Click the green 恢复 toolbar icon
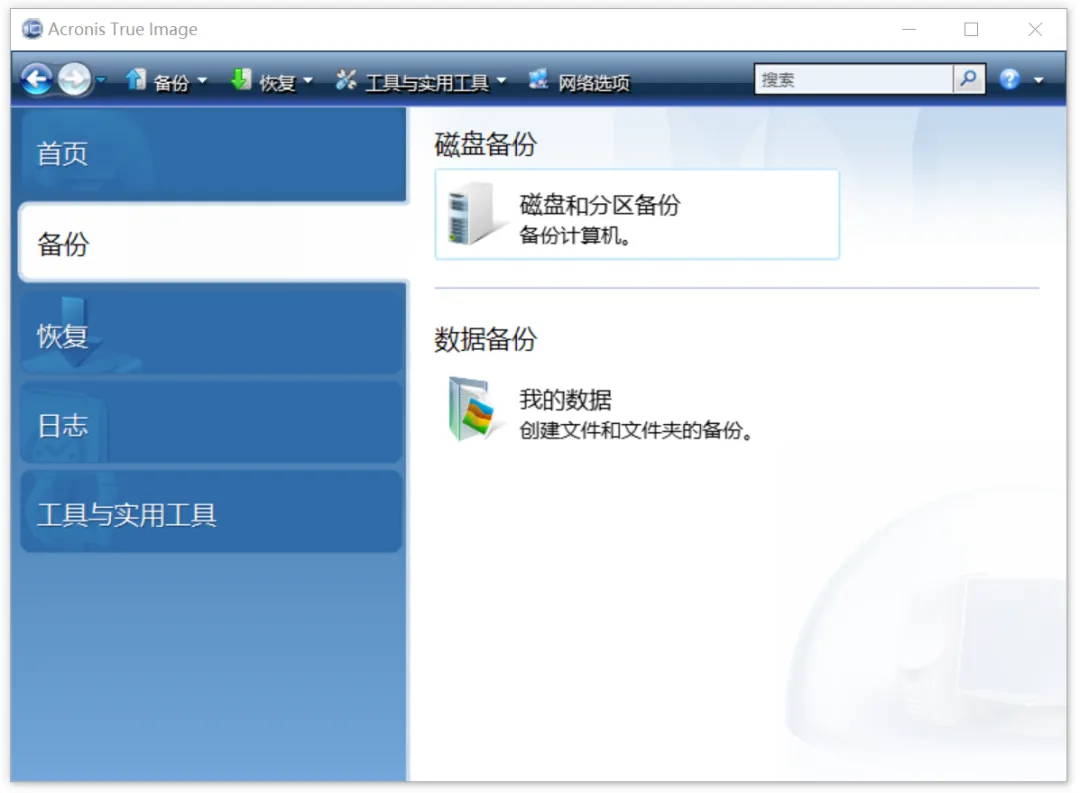The image size is (1080, 793). tap(241, 80)
